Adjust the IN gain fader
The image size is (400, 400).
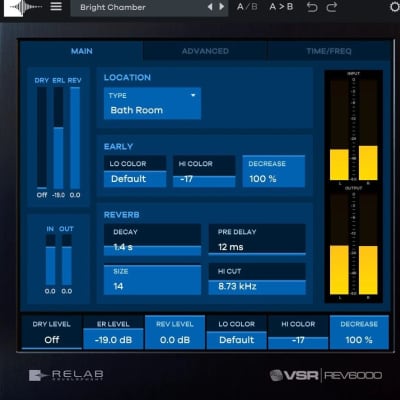point(50,260)
